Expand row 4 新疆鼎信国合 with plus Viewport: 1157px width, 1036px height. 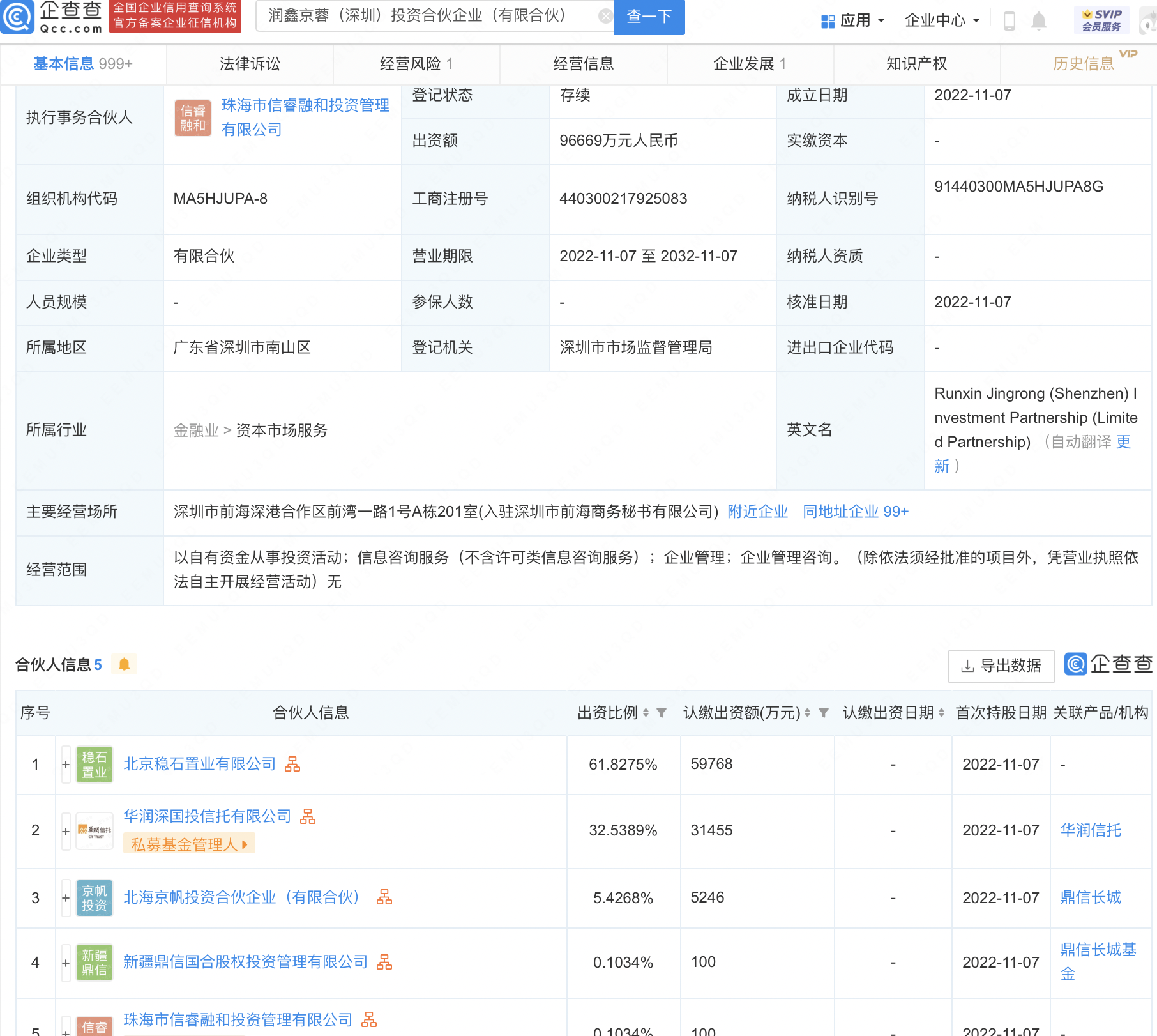(66, 963)
